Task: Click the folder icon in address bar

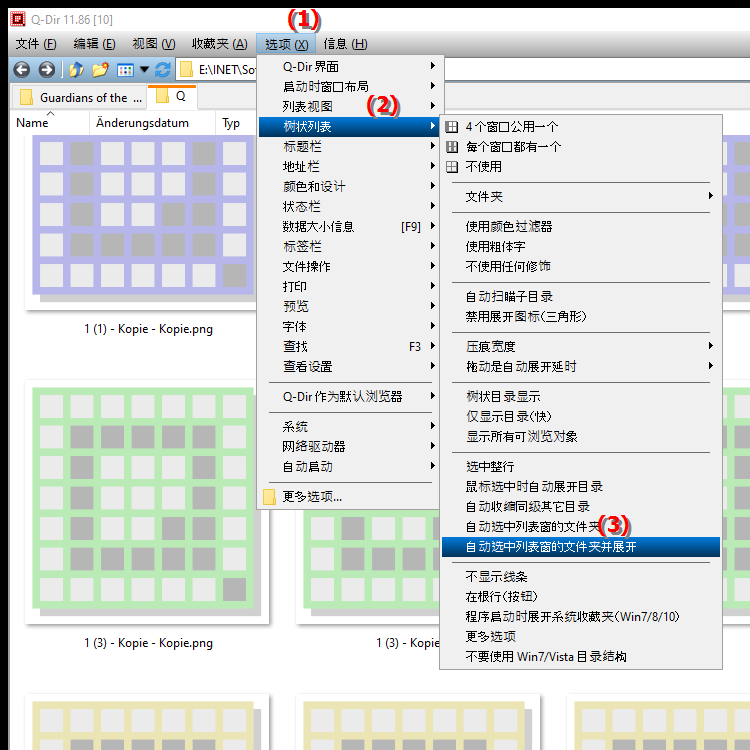Action: coord(186,70)
